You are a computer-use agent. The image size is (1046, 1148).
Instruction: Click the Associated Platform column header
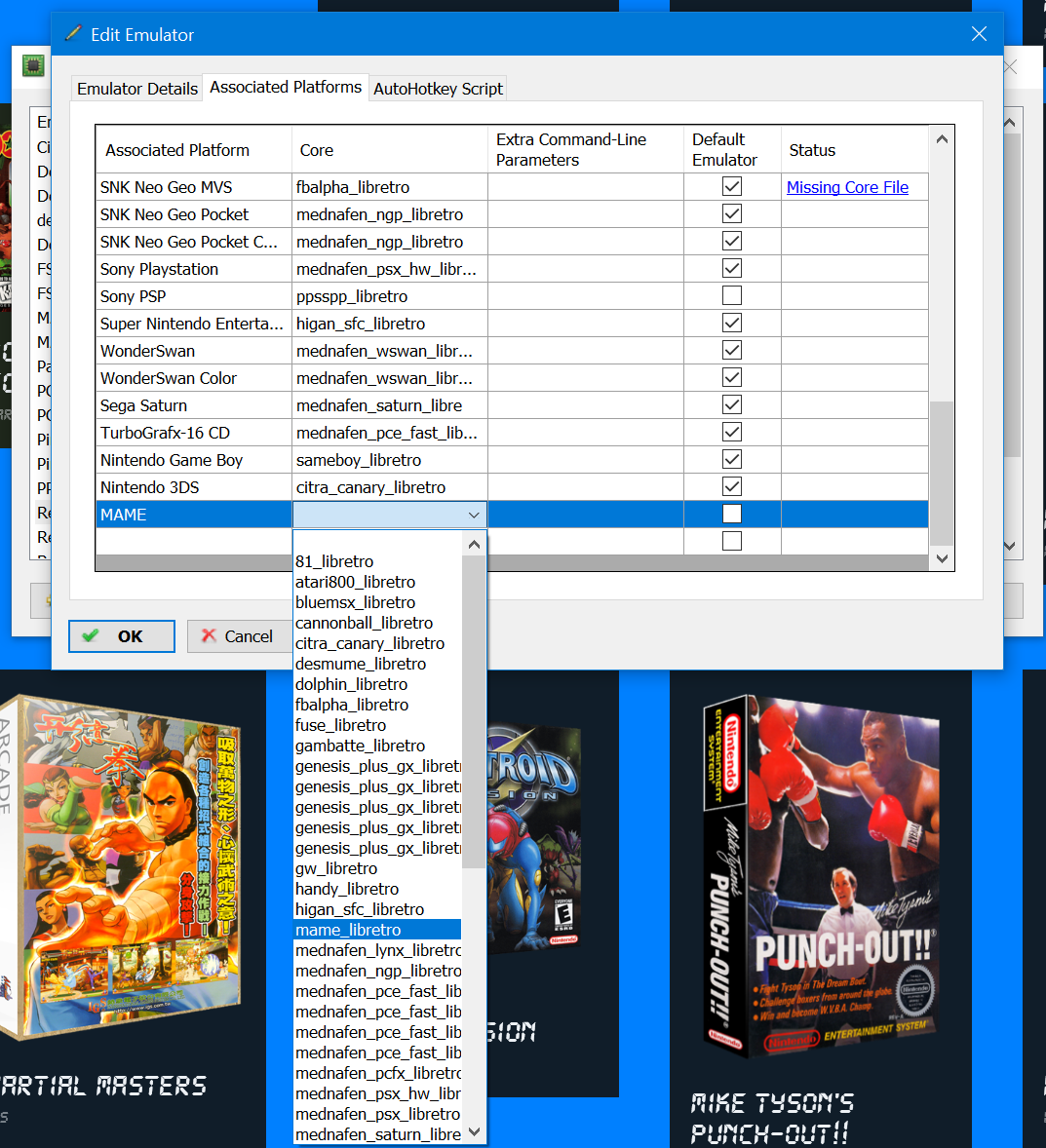pyautogui.click(x=193, y=149)
